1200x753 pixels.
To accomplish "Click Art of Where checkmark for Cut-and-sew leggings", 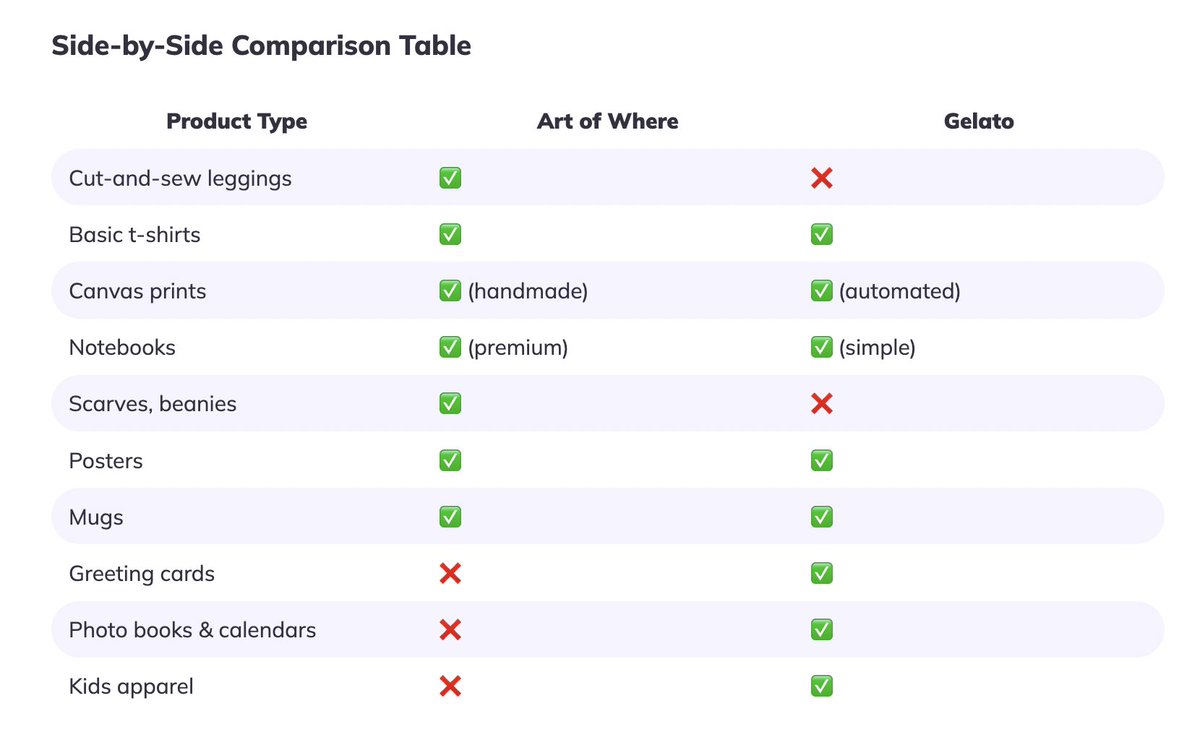I will coord(450,178).
